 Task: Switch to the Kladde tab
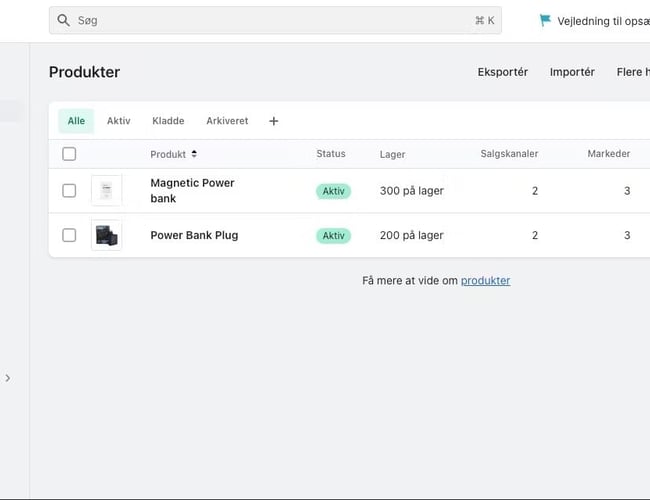[x=168, y=121]
